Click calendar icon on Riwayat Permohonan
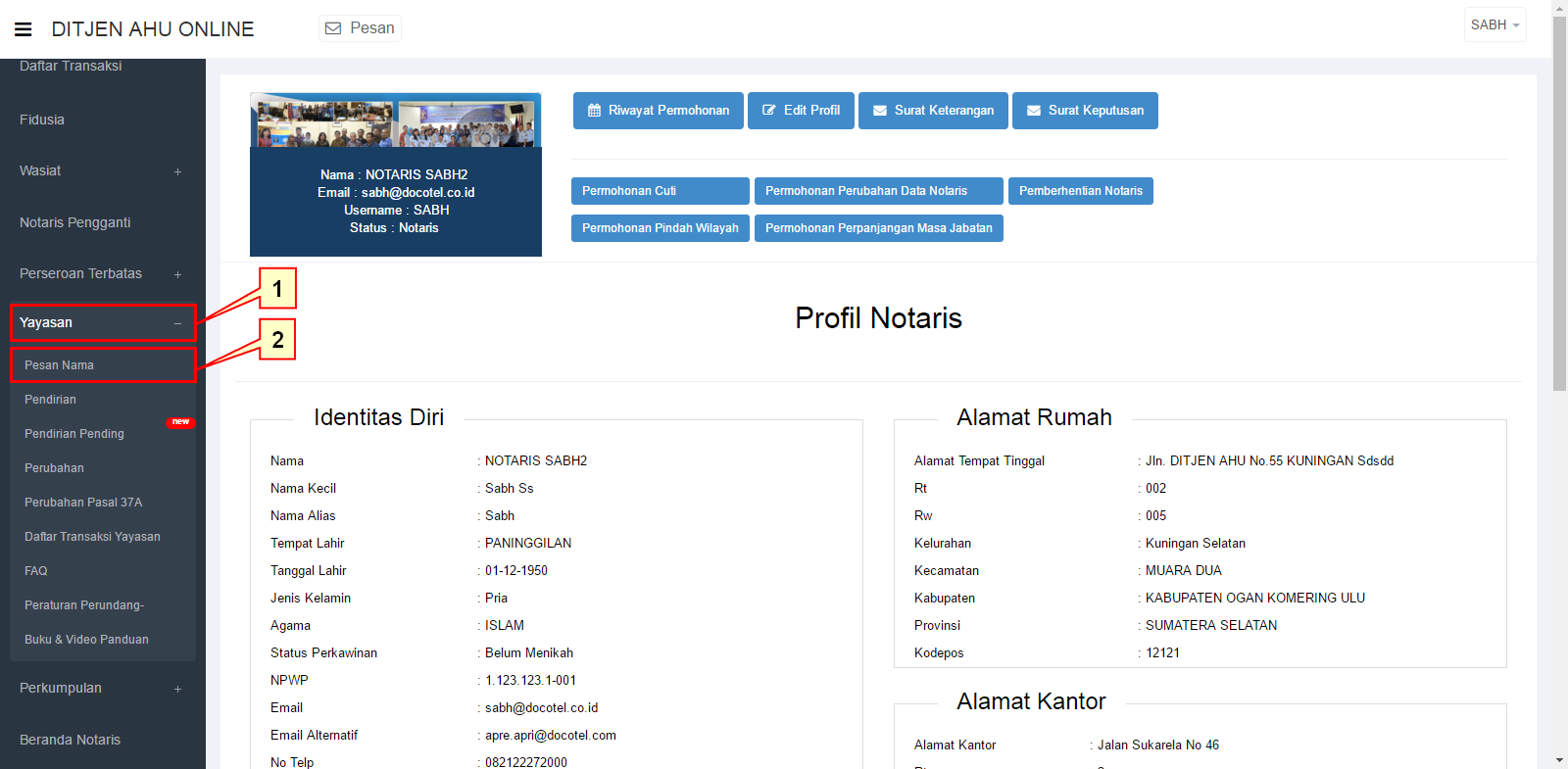 tap(594, 111)
